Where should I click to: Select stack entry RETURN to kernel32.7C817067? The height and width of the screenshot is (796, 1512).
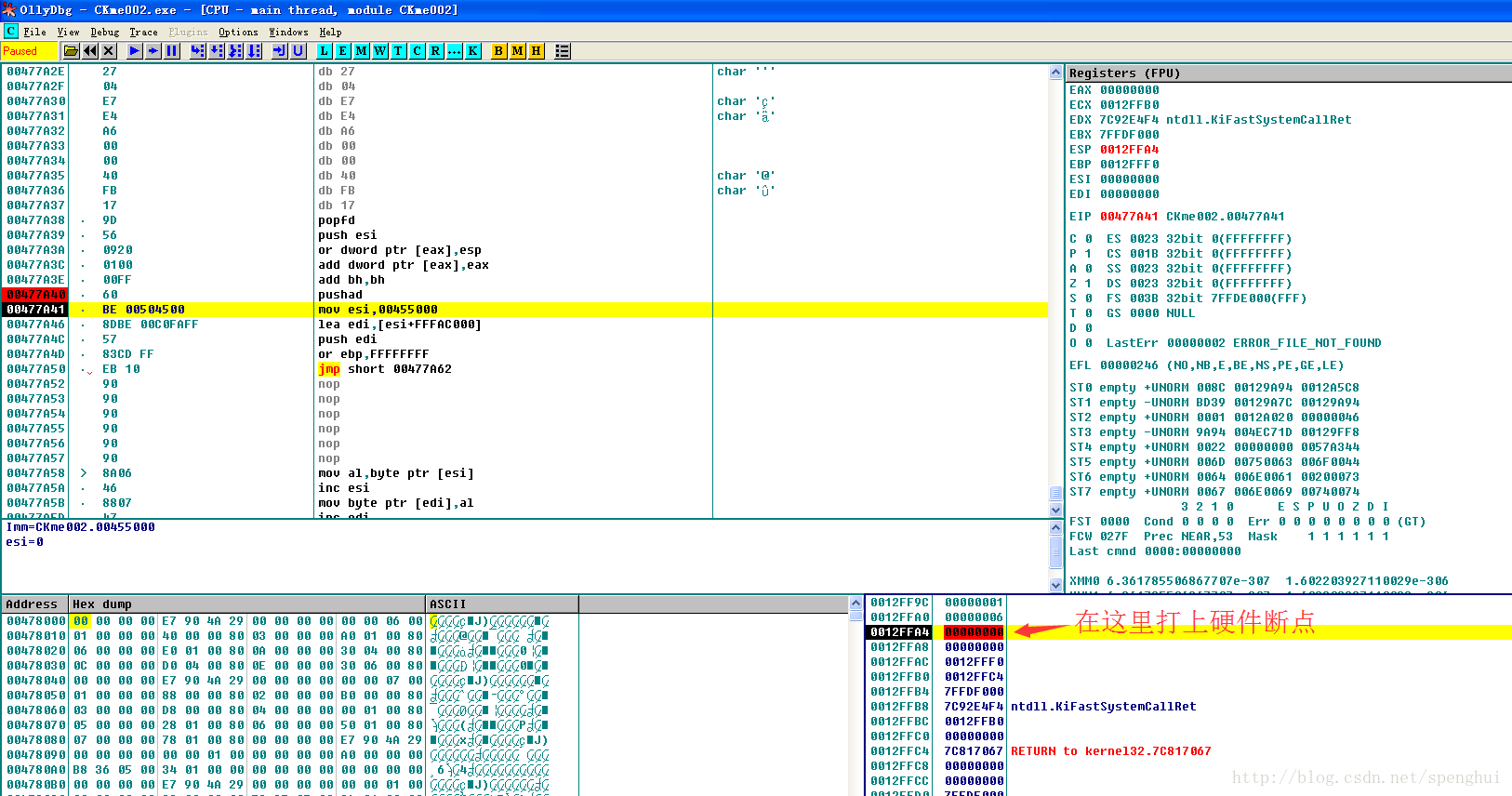[x=1110, y=751]
